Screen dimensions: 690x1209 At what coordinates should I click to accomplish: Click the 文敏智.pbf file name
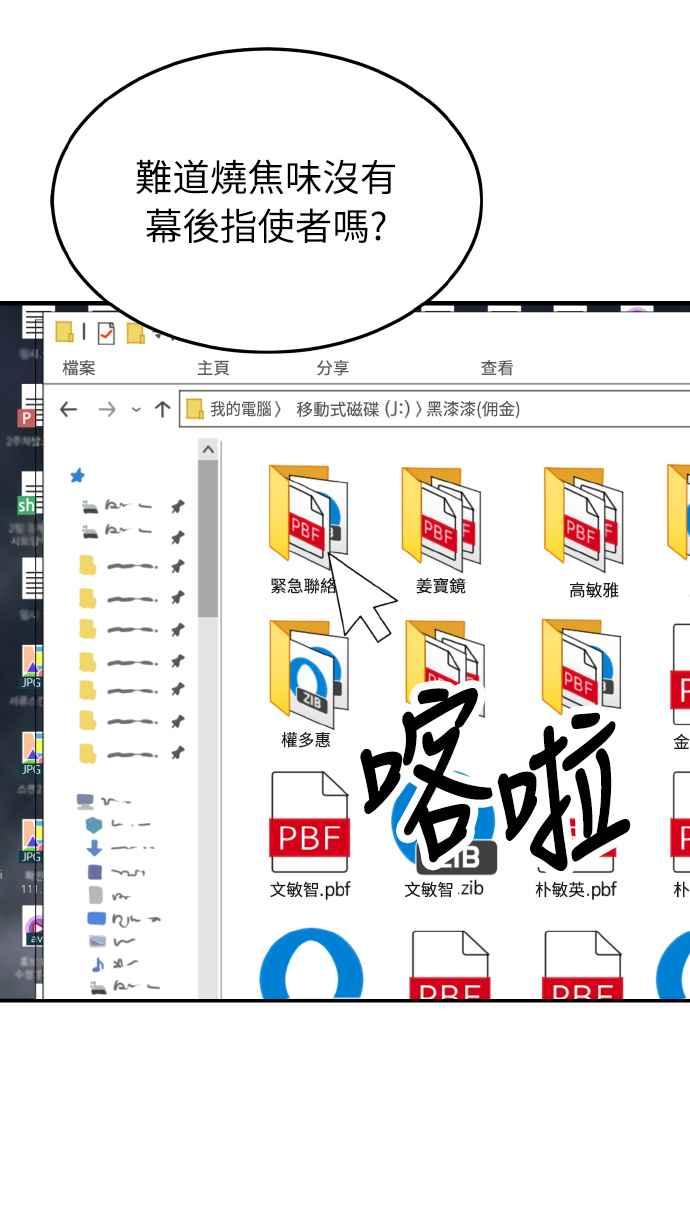(310, 888)
